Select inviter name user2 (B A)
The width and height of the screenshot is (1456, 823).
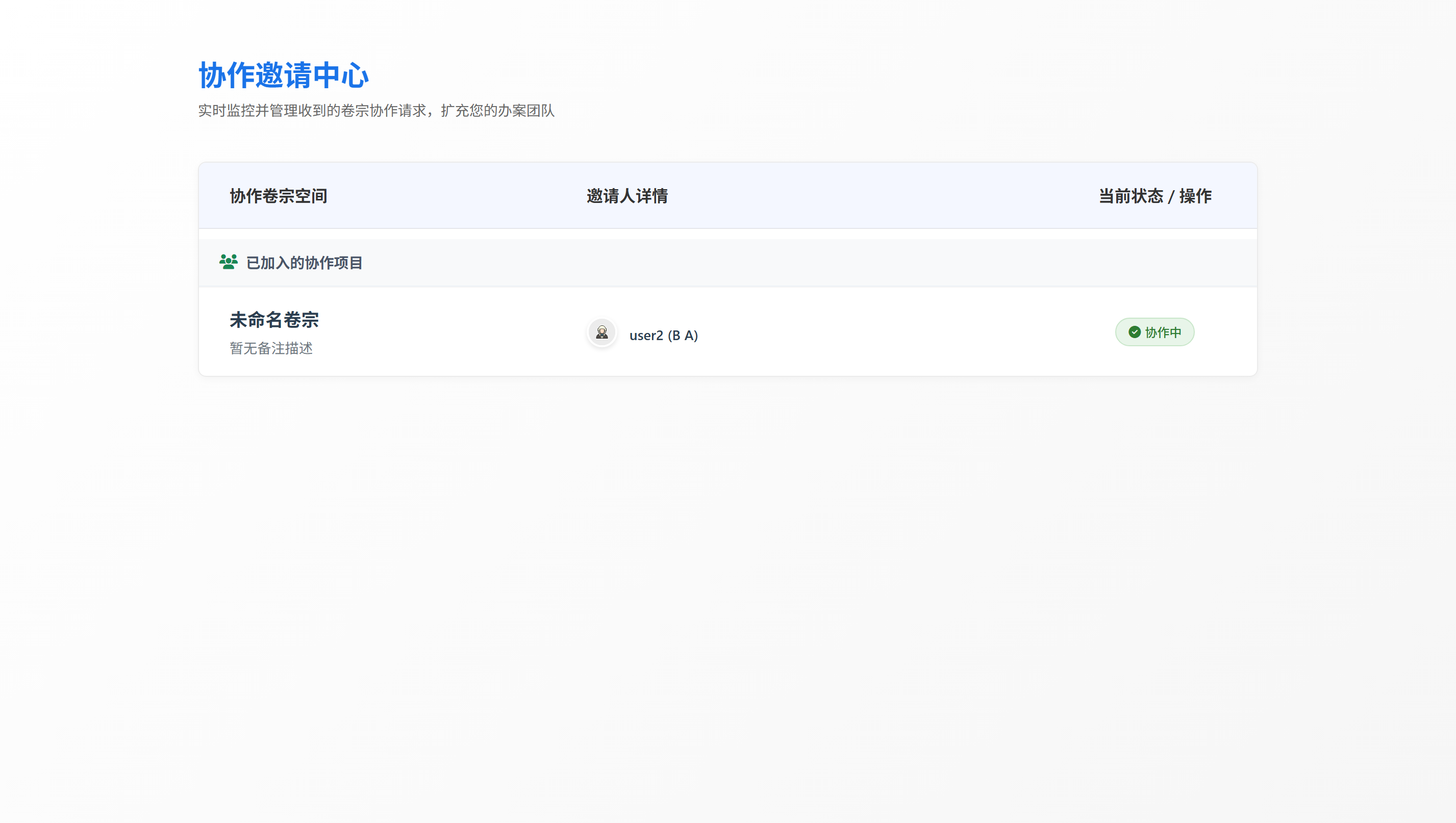(x=664, y=335)
